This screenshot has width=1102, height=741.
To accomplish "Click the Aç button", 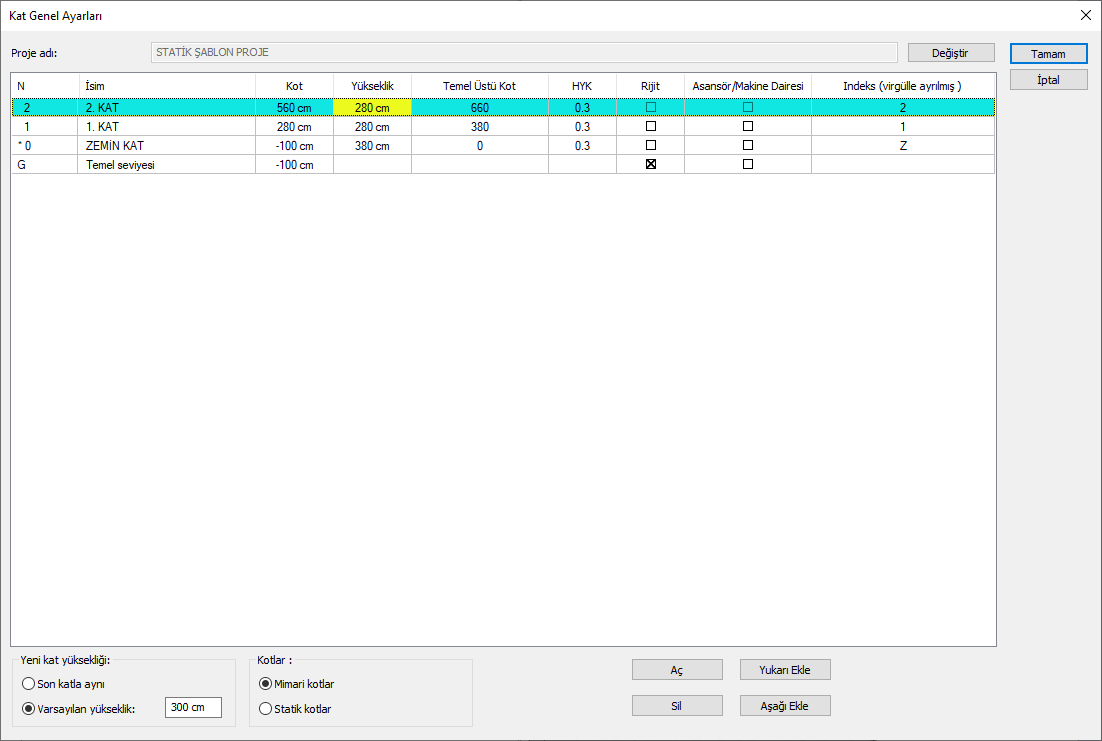I will (677, 670).
